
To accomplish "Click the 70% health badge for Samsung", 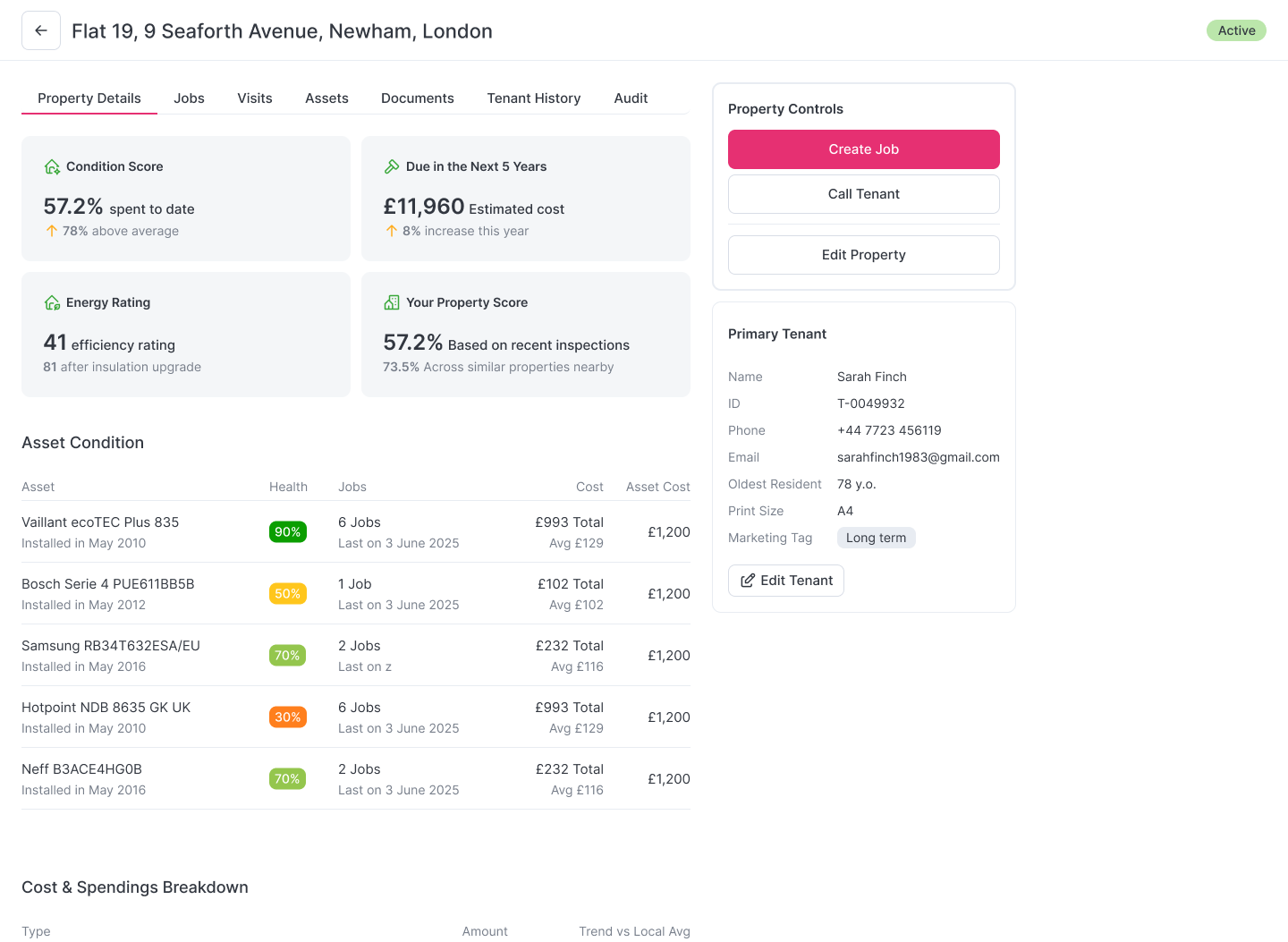I will pos(288,655).
